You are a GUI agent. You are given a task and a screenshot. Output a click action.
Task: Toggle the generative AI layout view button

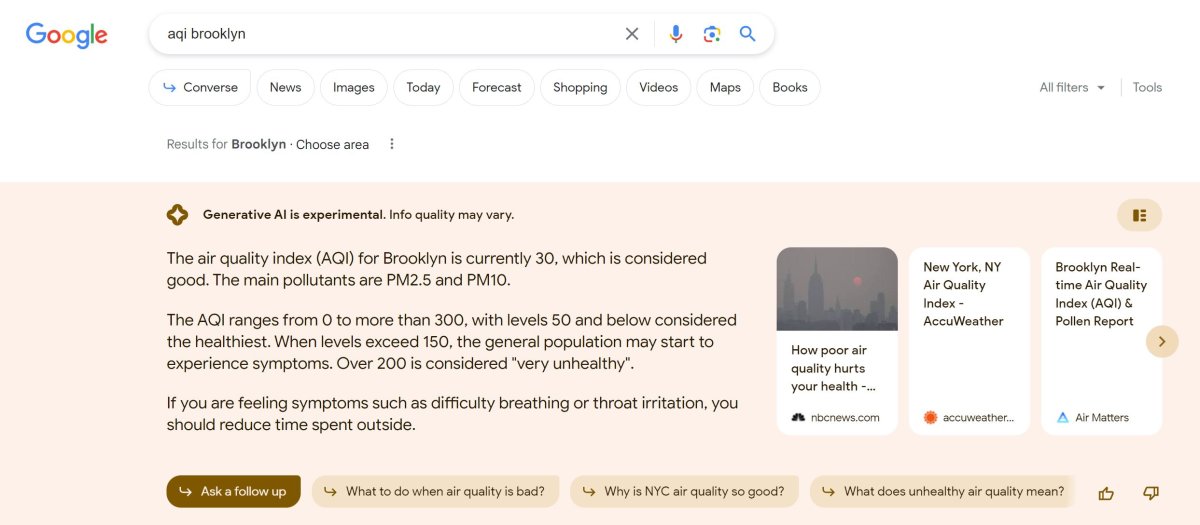tap(1139, 215)
